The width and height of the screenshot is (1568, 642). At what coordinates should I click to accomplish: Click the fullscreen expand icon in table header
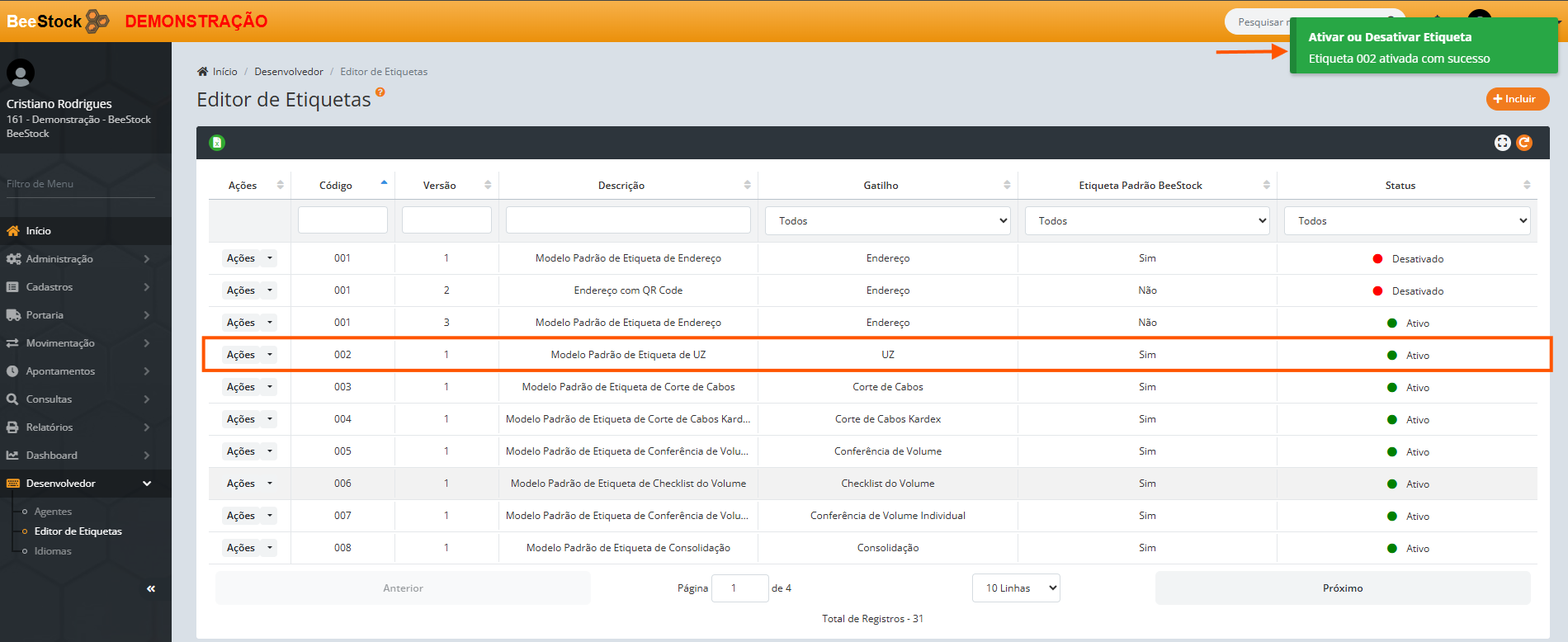pyautogui.click(x=1502, y=143)
